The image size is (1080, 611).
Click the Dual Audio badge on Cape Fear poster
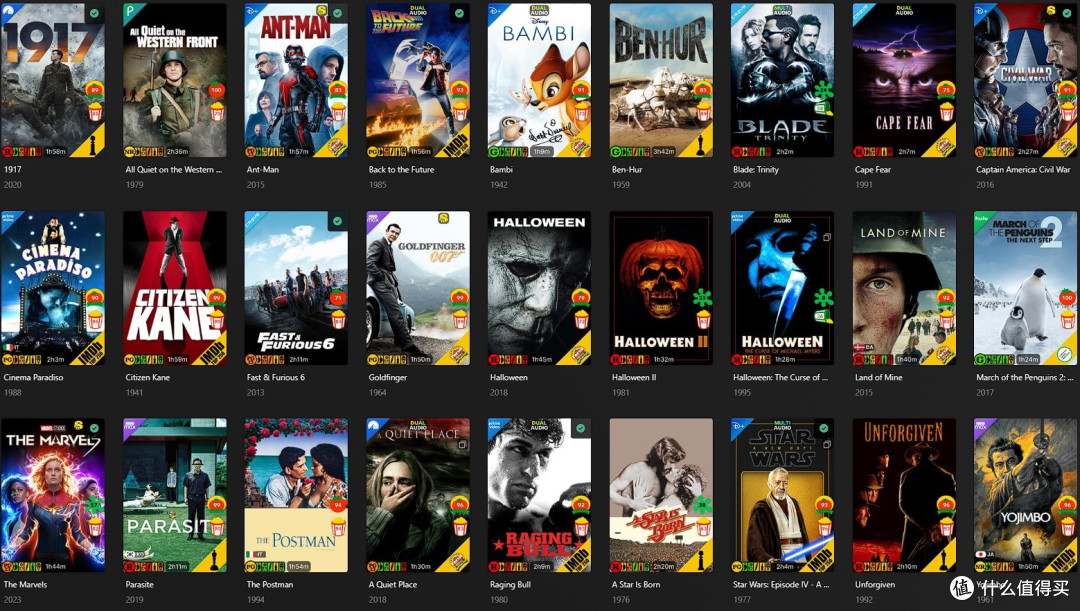pyautogui.click(x=904, y=10)
